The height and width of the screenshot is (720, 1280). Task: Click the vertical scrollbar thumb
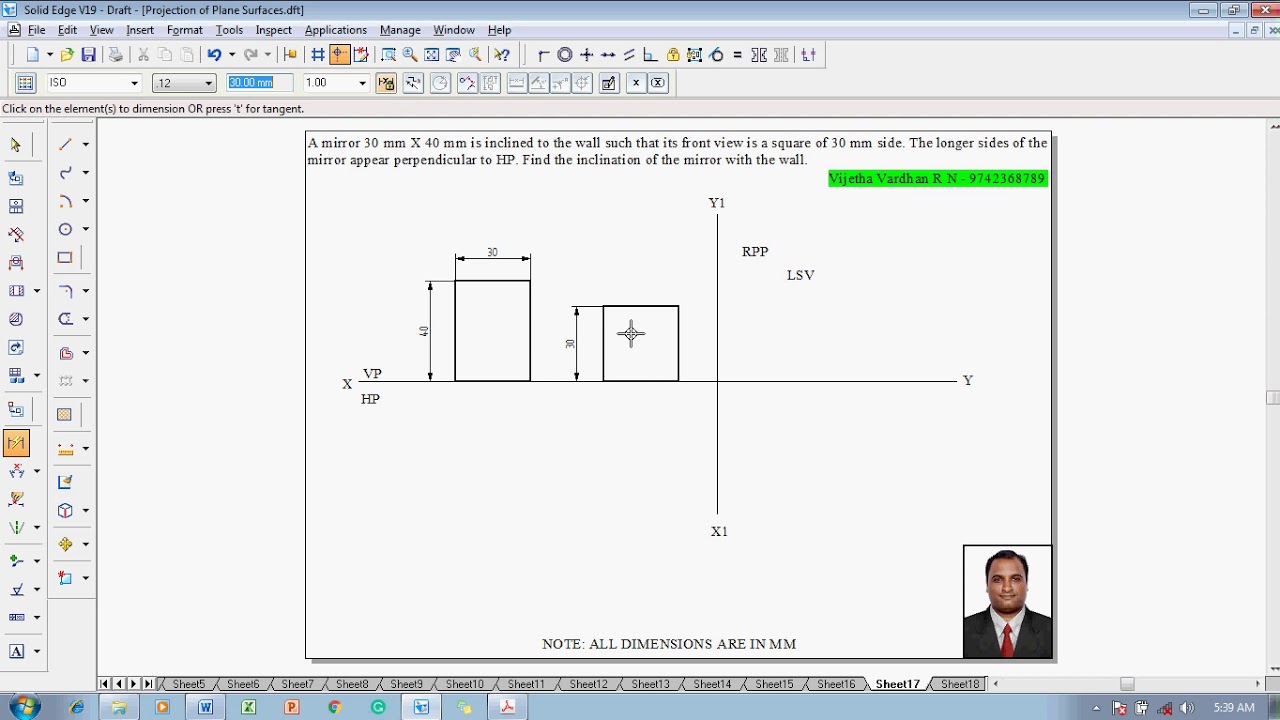(x=1272, y=397)
